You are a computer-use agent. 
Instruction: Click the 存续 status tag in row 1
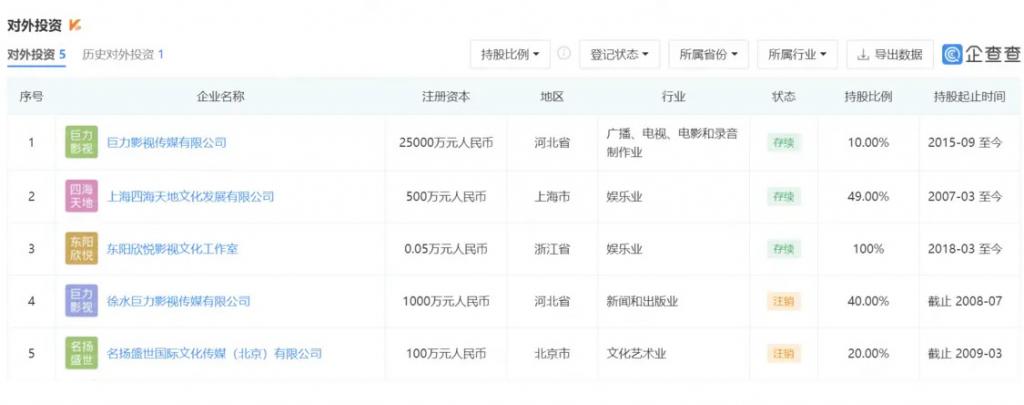782,143
